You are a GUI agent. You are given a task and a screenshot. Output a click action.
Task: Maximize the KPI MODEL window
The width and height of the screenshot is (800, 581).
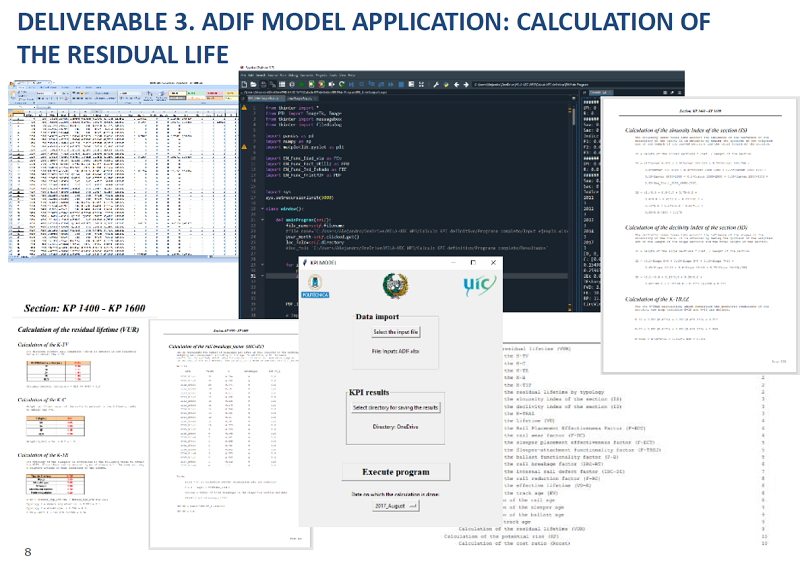(473, 263)
